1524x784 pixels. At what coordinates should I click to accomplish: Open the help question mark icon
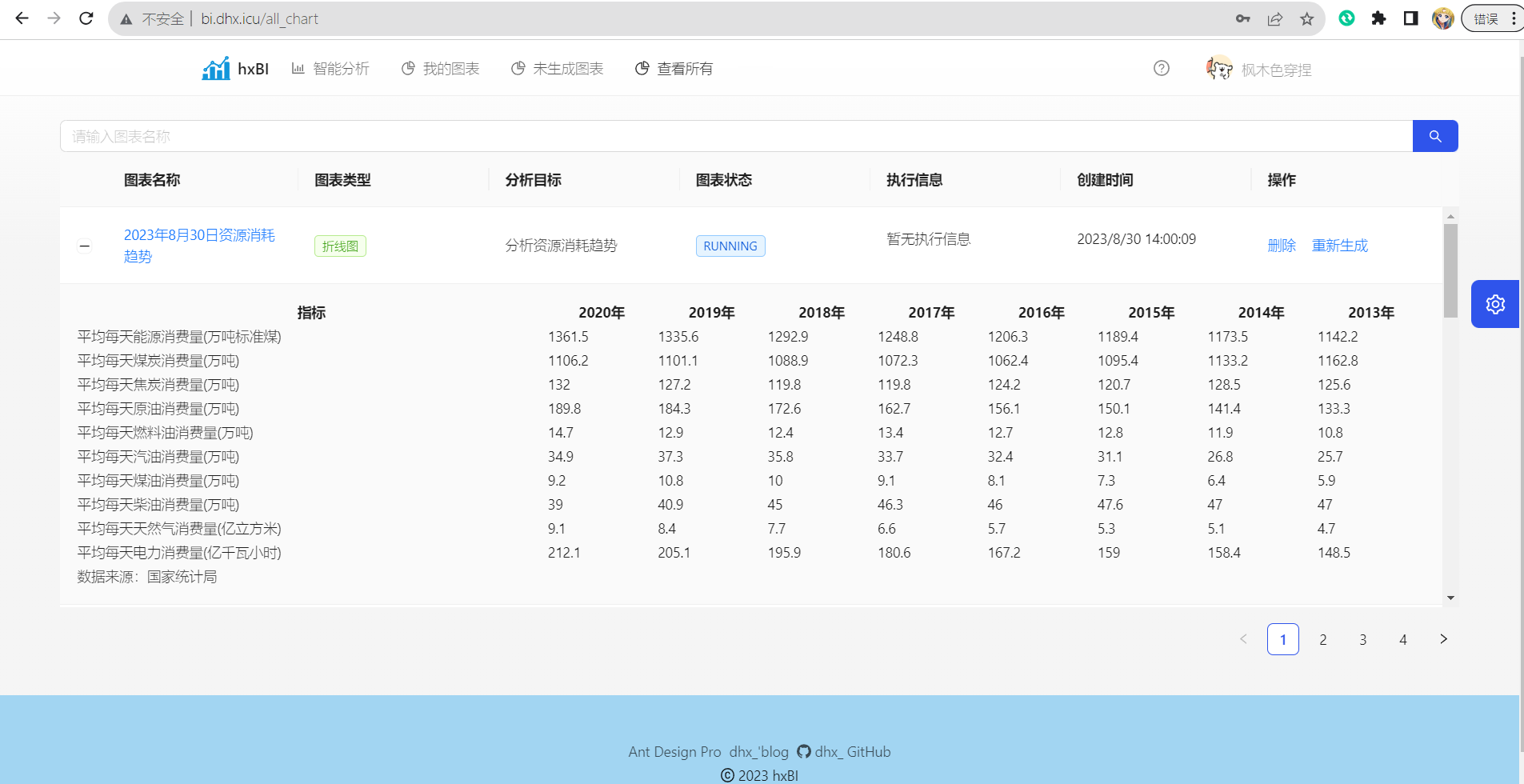point(1162,68)
